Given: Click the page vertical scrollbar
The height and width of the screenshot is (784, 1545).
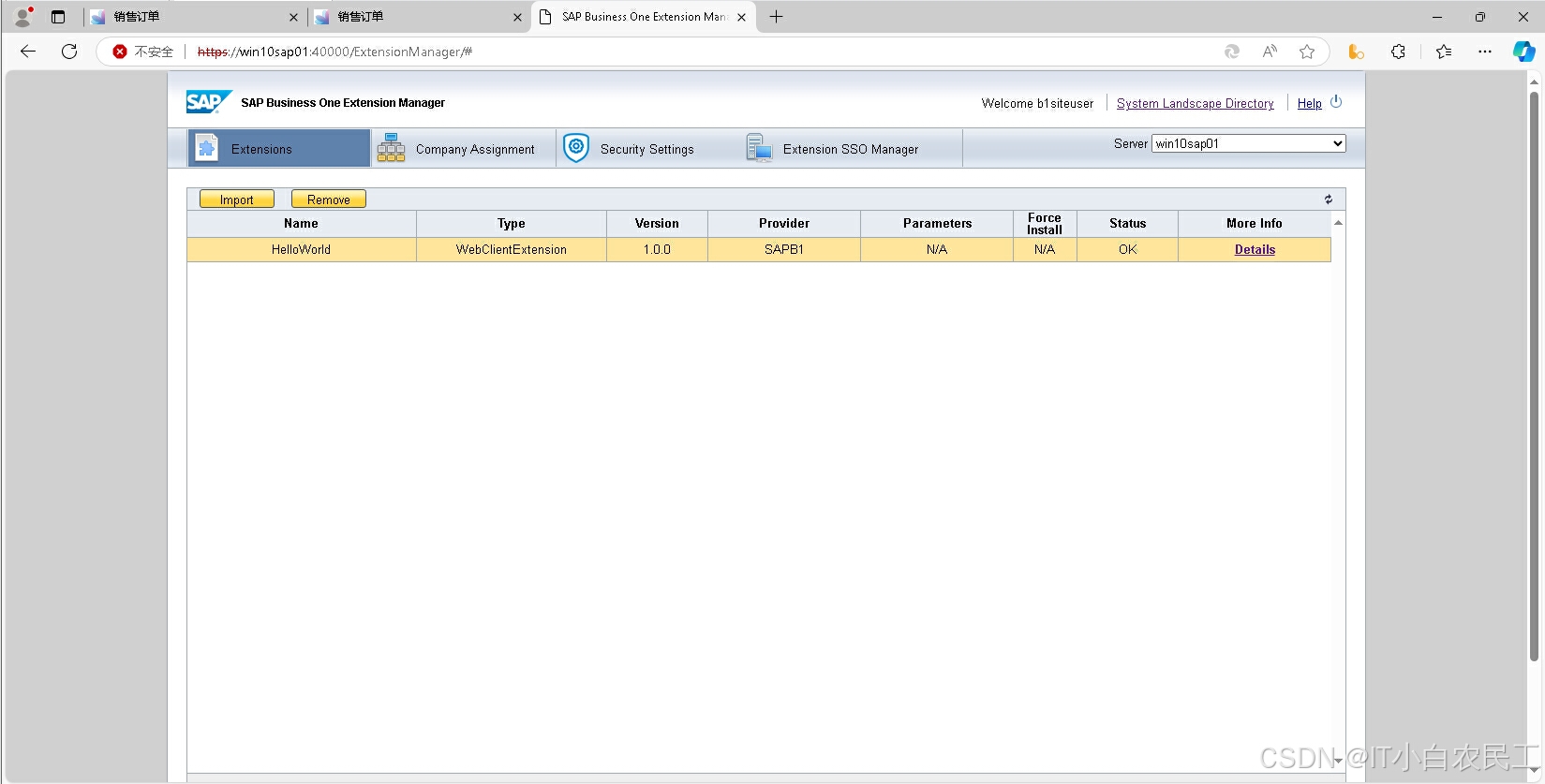Looking at the screenshot, I should (1535, 375).
